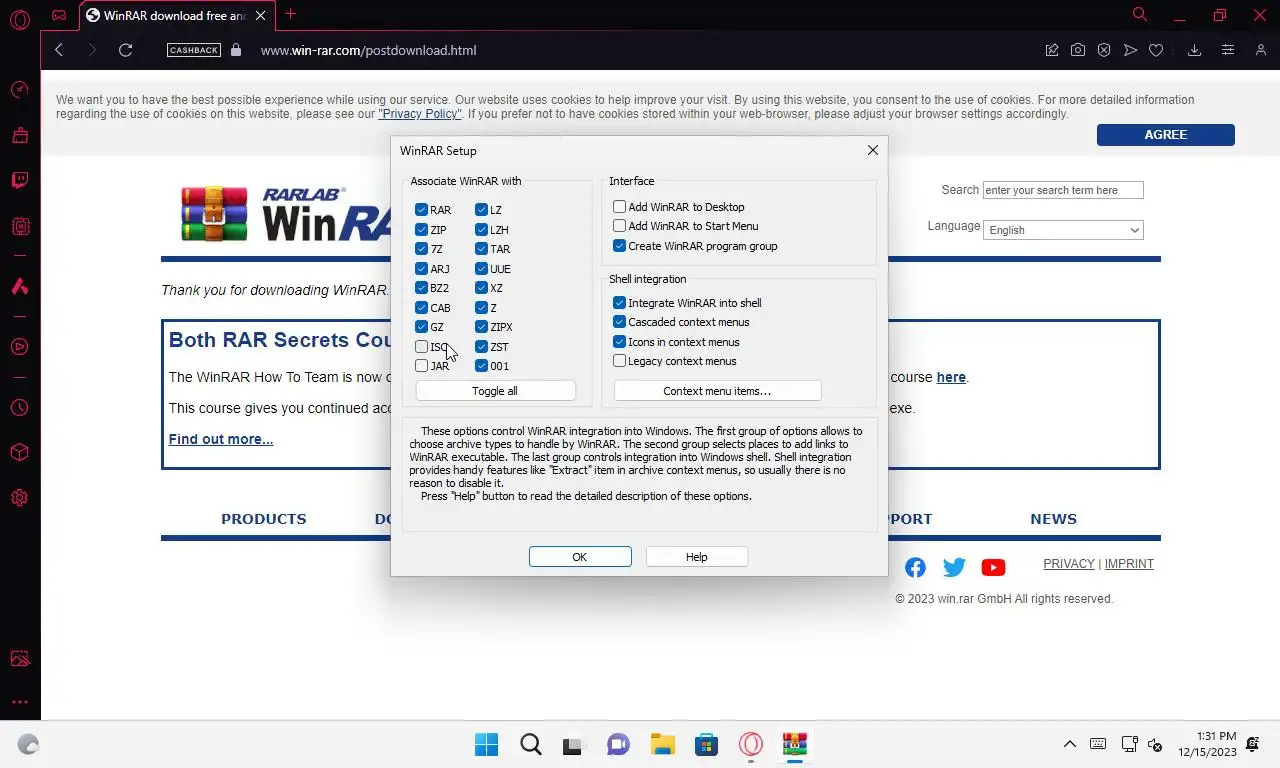Open the PRIVACY footer link
The width and height of the screenshot is (1280, 768).
[x=1069, y=564]
